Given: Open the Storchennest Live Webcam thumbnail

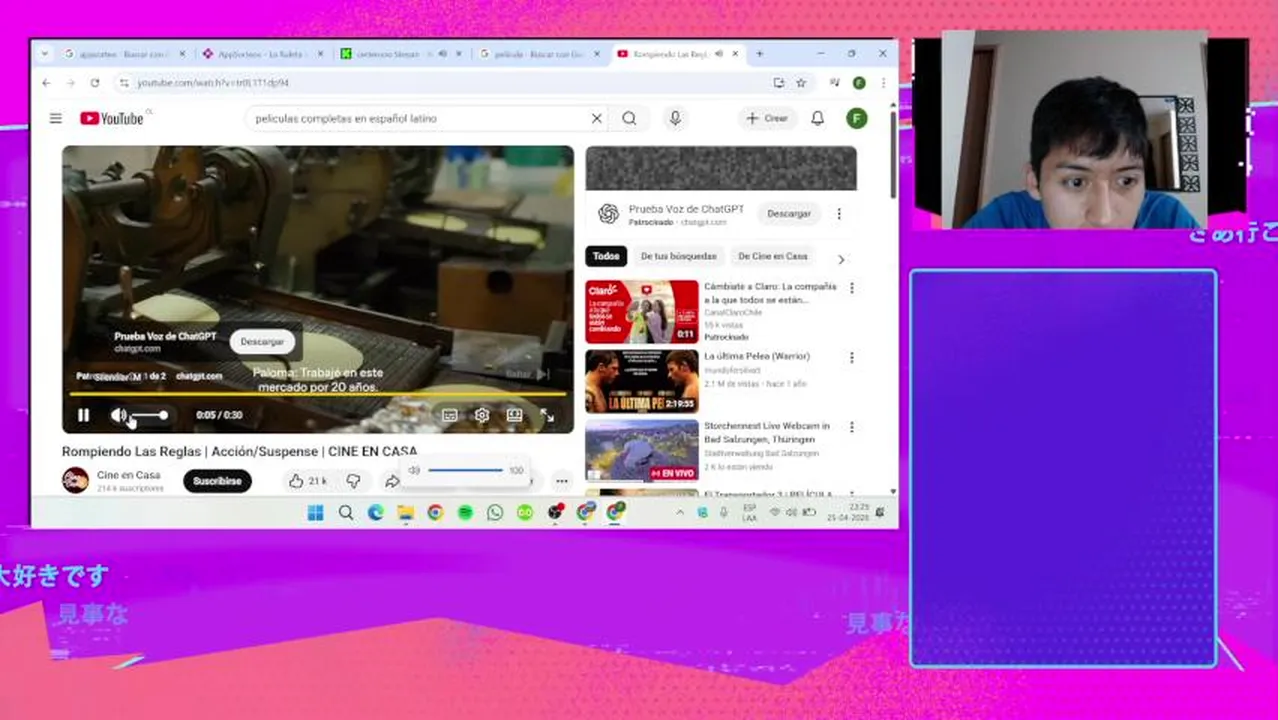Looking at the screenshot, I should [x=642, y=450].
